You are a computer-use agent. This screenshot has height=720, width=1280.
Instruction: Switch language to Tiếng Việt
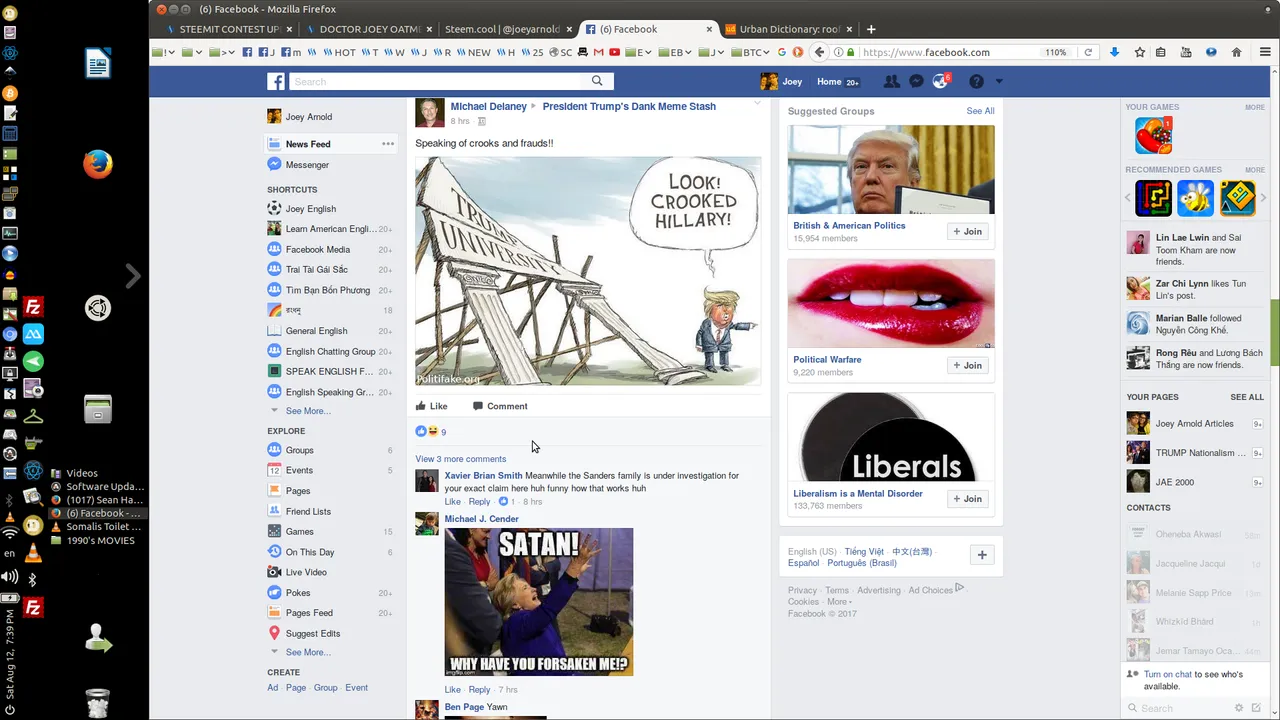(864, 552)
